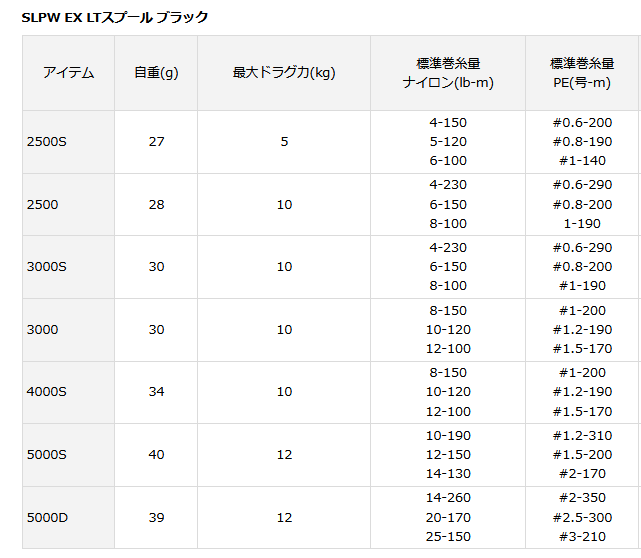Click the 最大ドラグ力(kg) column header
The height and width of the screenshot is (558, 641).
coord(283,73)
